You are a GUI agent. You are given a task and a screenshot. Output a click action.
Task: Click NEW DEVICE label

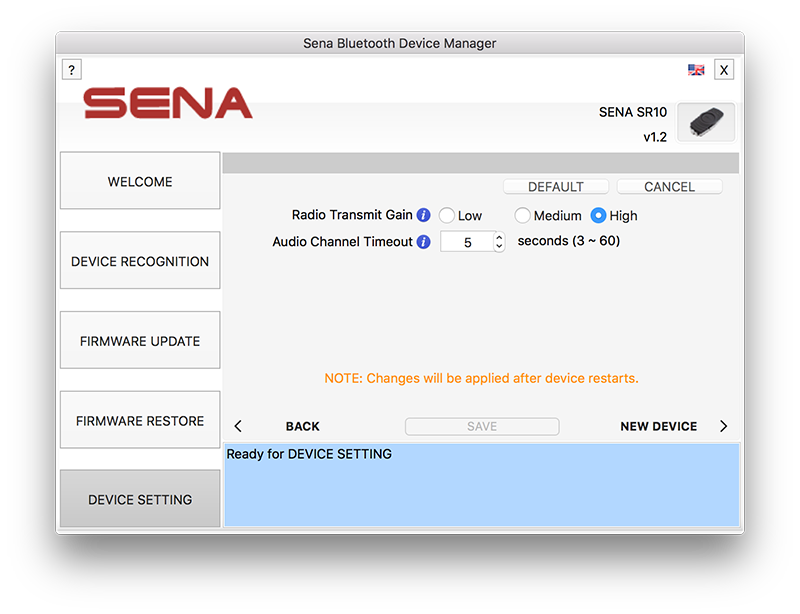658,426
